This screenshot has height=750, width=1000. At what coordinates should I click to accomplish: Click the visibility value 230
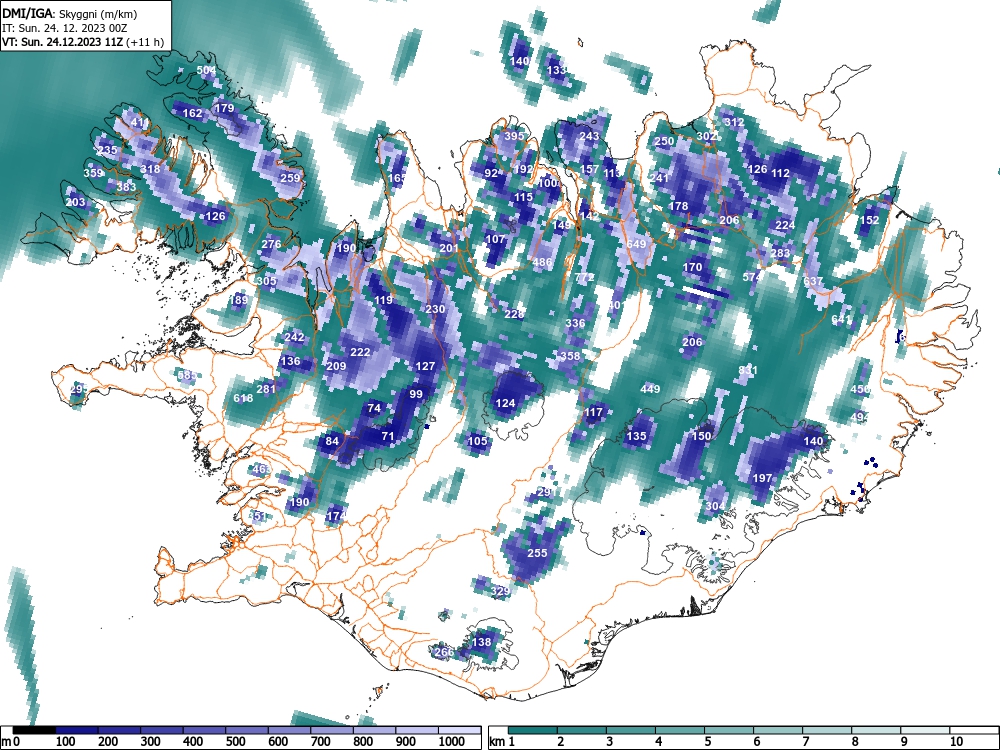(x=435, y=309)
